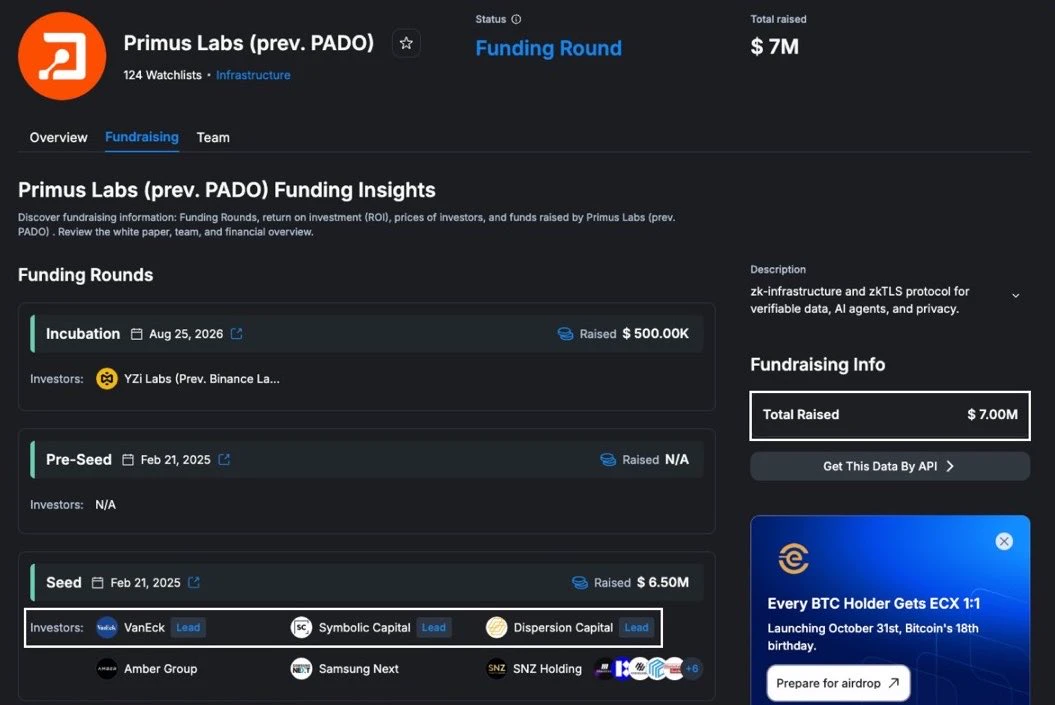Open the Seed round external link icon

click(x=194, y=583)
